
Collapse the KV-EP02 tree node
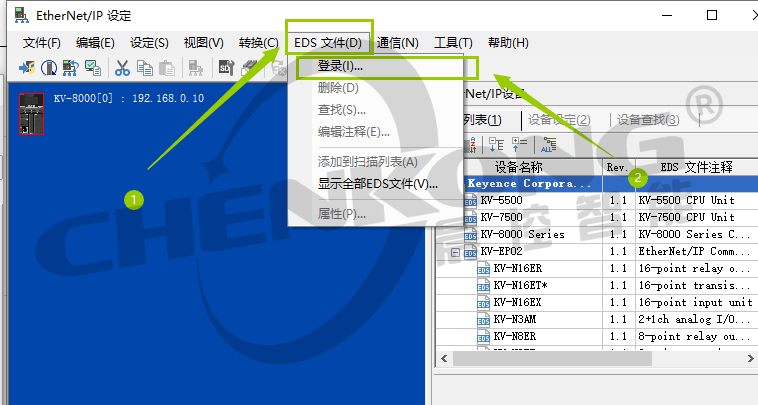456,252
